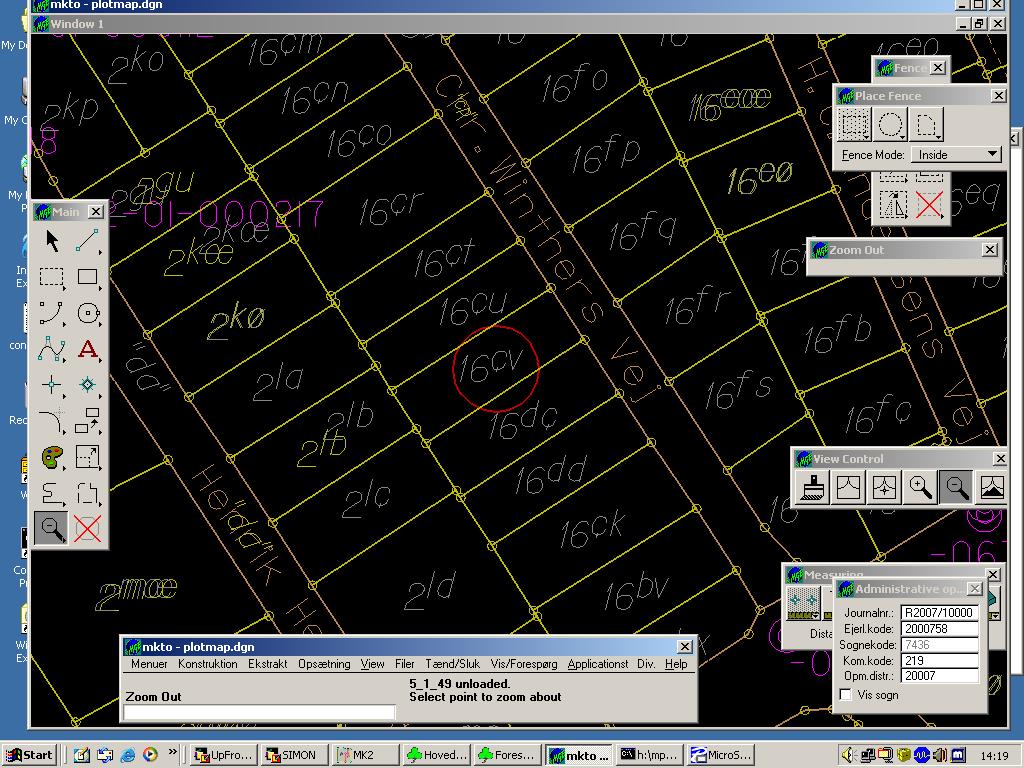Open the Menuer menu
1024x768 pixels.
(x=149, y=664)
